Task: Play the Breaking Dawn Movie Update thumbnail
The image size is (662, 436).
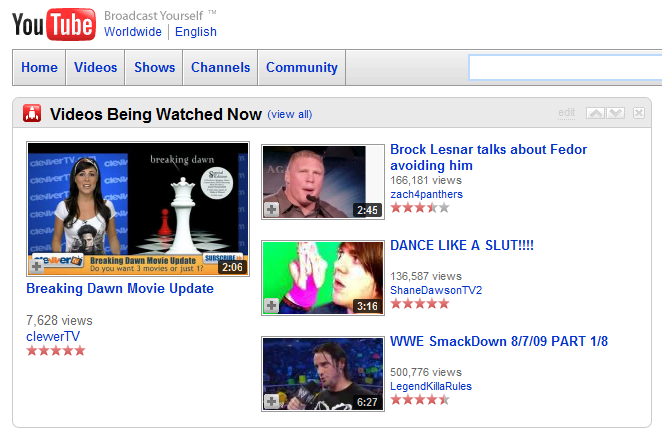Action: [x=138, y=209]
